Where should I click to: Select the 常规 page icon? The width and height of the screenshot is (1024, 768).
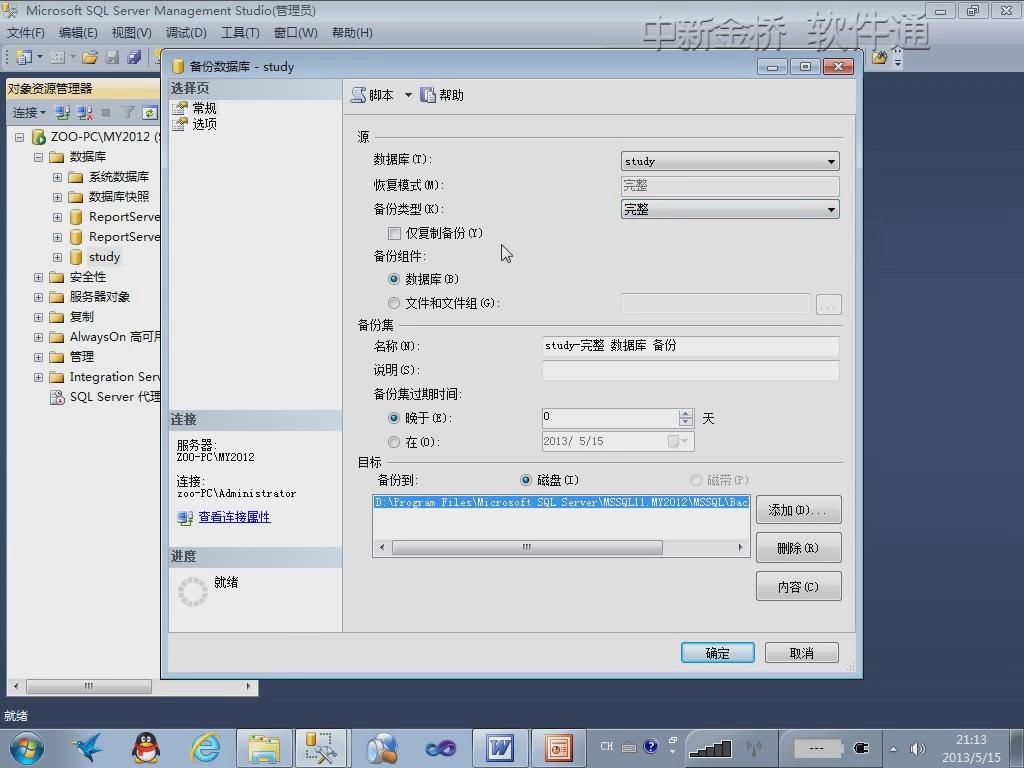pos(180,108)
